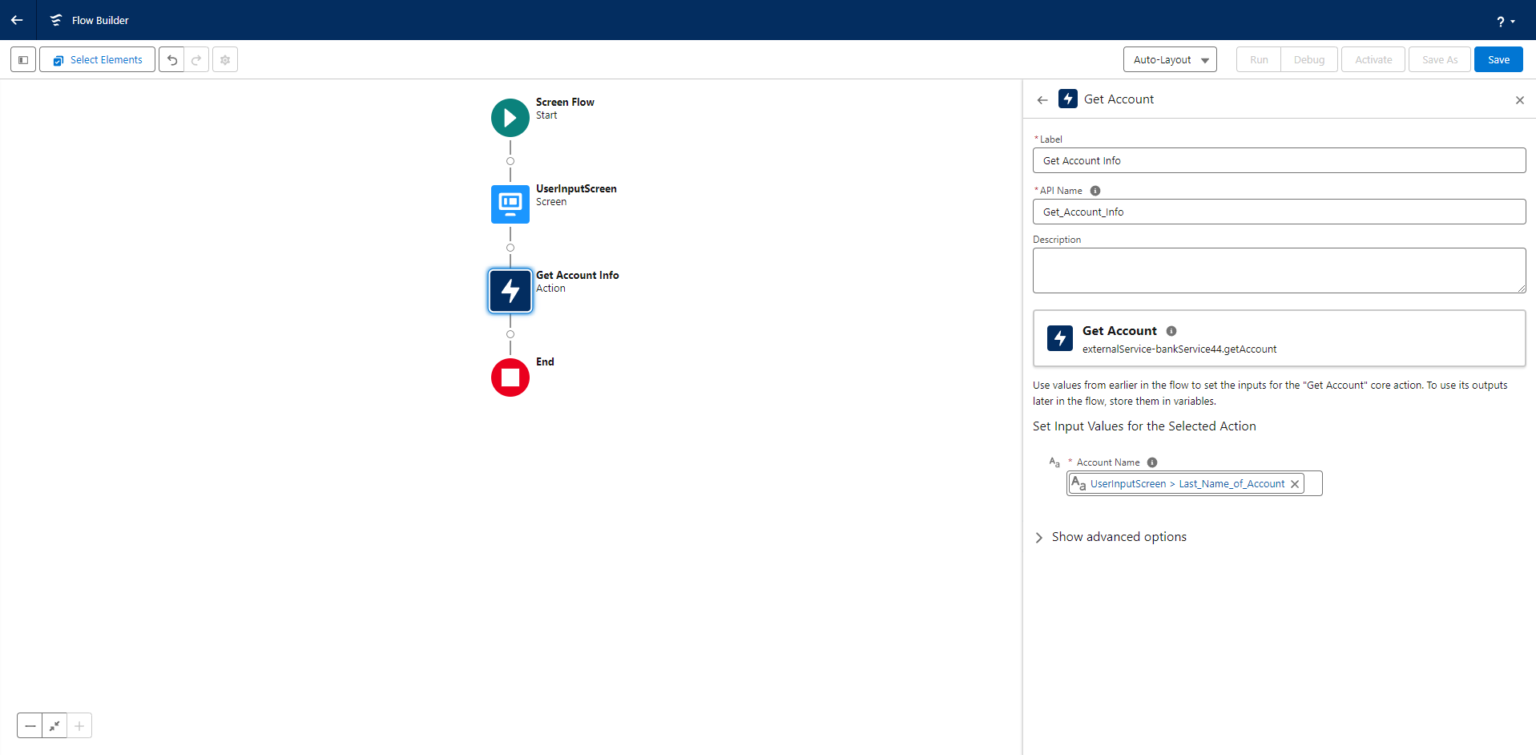This screenshot has width=1536, height=755.
Task: Click the End element on the canvas
Action: [x=510, y=377]
